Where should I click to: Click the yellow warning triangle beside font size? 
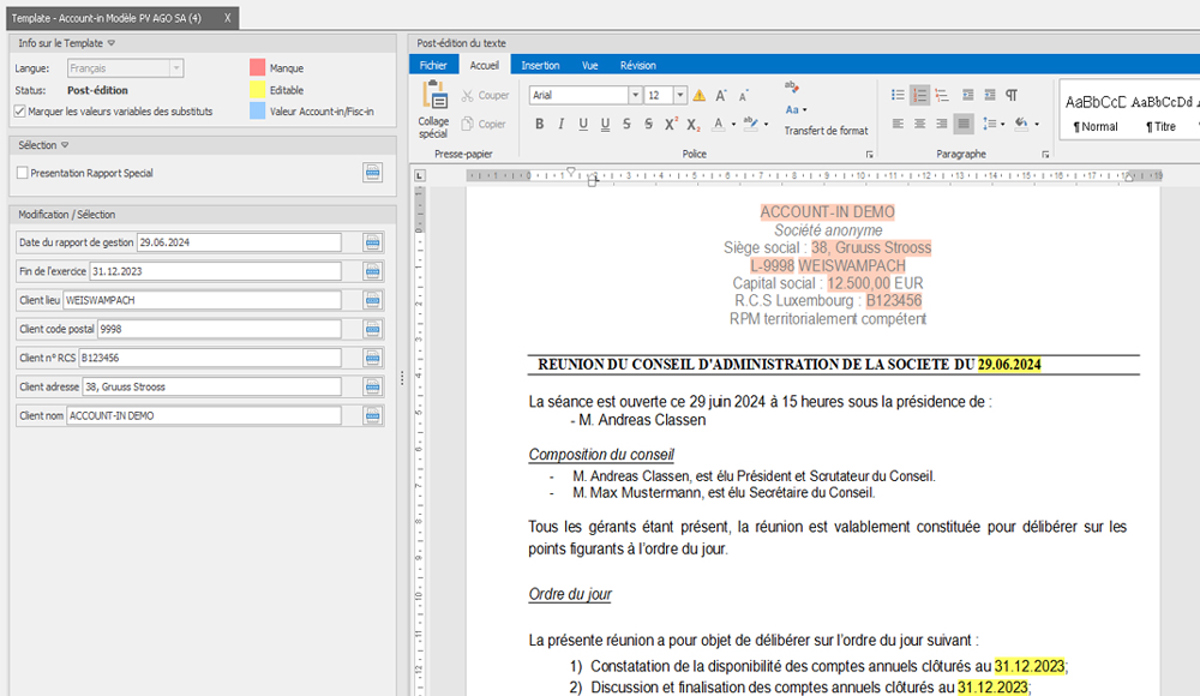click(699, 95)
